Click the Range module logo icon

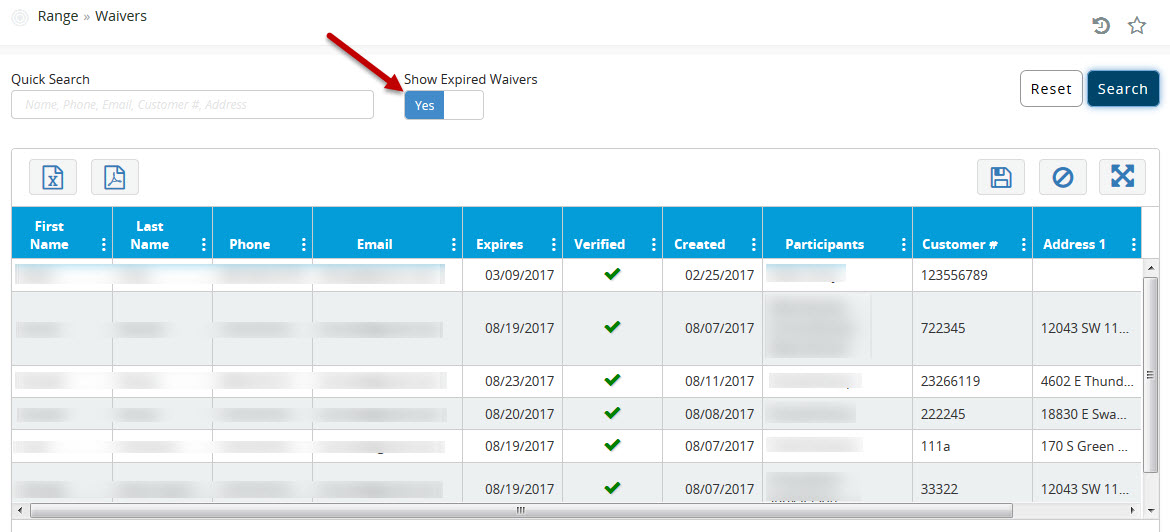tap(20, 17)
